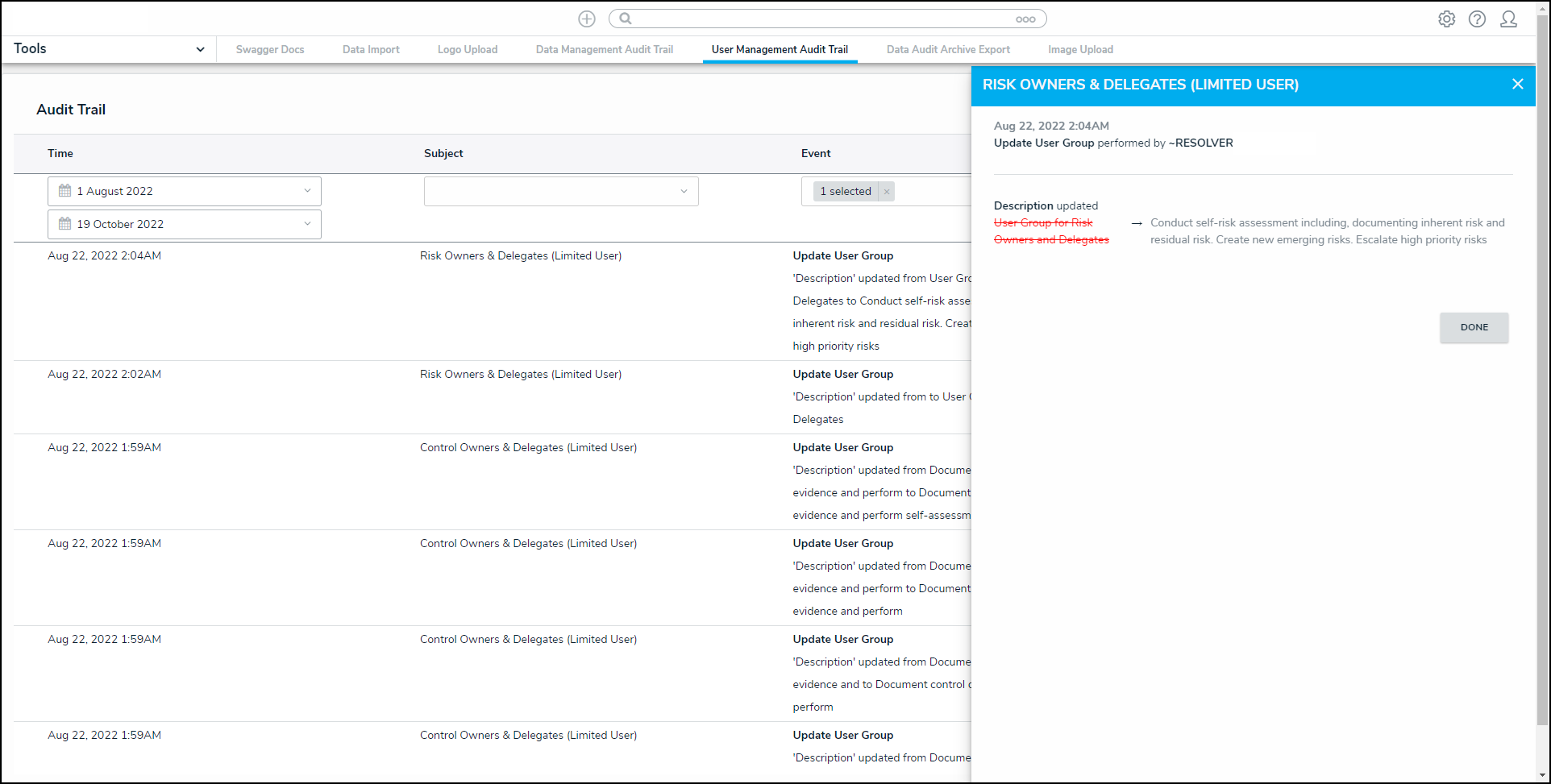Click the magnifier search icon
Image resolution: width=1551 pixels, height=784 pixels.
coord(626,19)
